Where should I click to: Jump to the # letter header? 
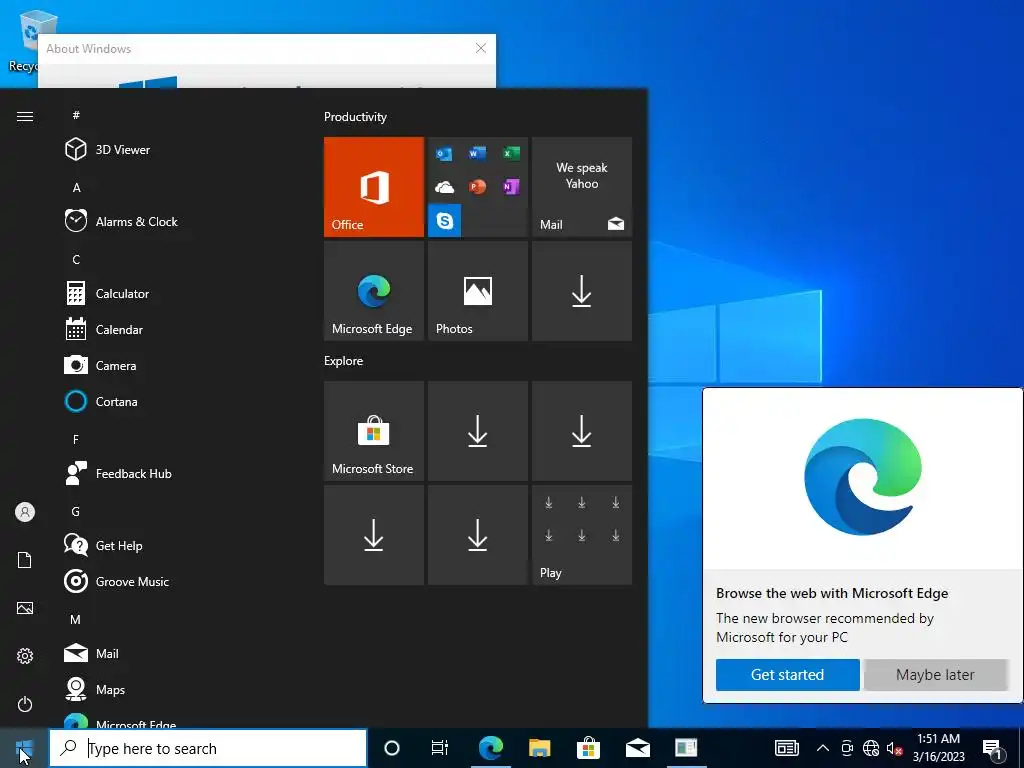point(76,115)
